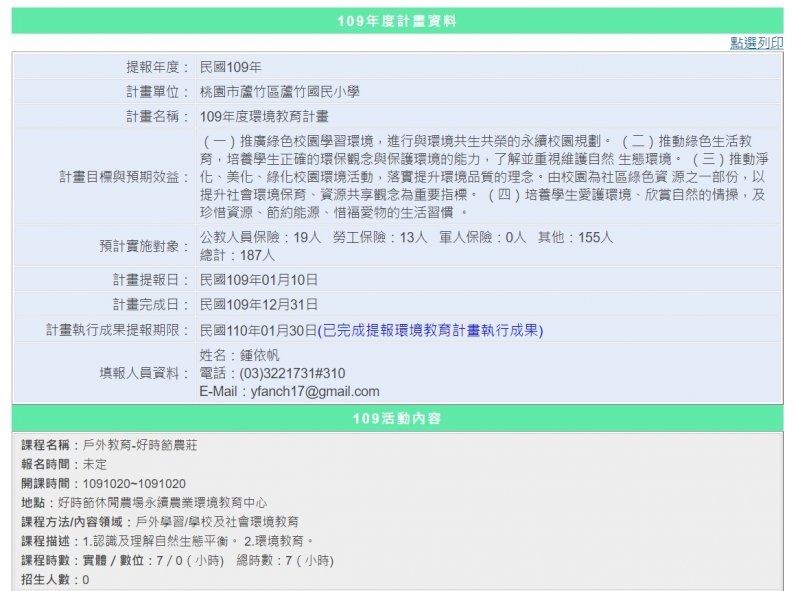Click the 計畫執行成果提報期限 label
This screenshot has width=800, height=591.
pos(118,330)
